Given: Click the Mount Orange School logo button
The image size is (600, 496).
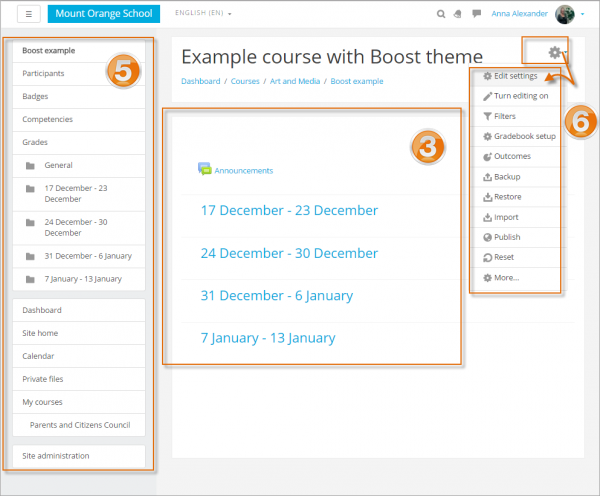Looking at the screenshot, I should pos(102,14).
